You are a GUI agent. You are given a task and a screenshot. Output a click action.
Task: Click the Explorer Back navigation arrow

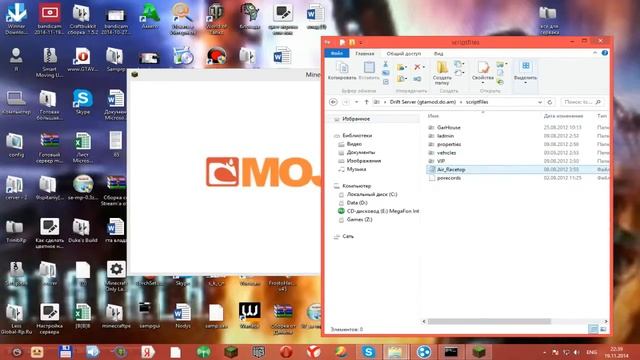[333, 102]
